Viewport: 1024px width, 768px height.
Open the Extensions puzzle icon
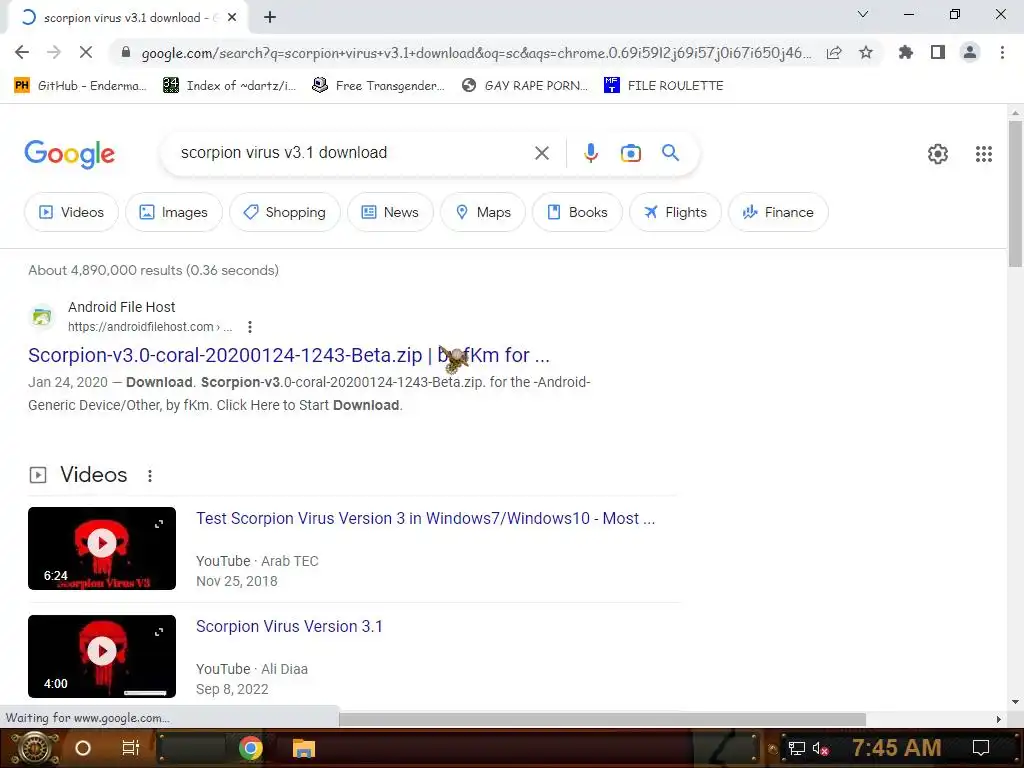(x=905, y=53)
